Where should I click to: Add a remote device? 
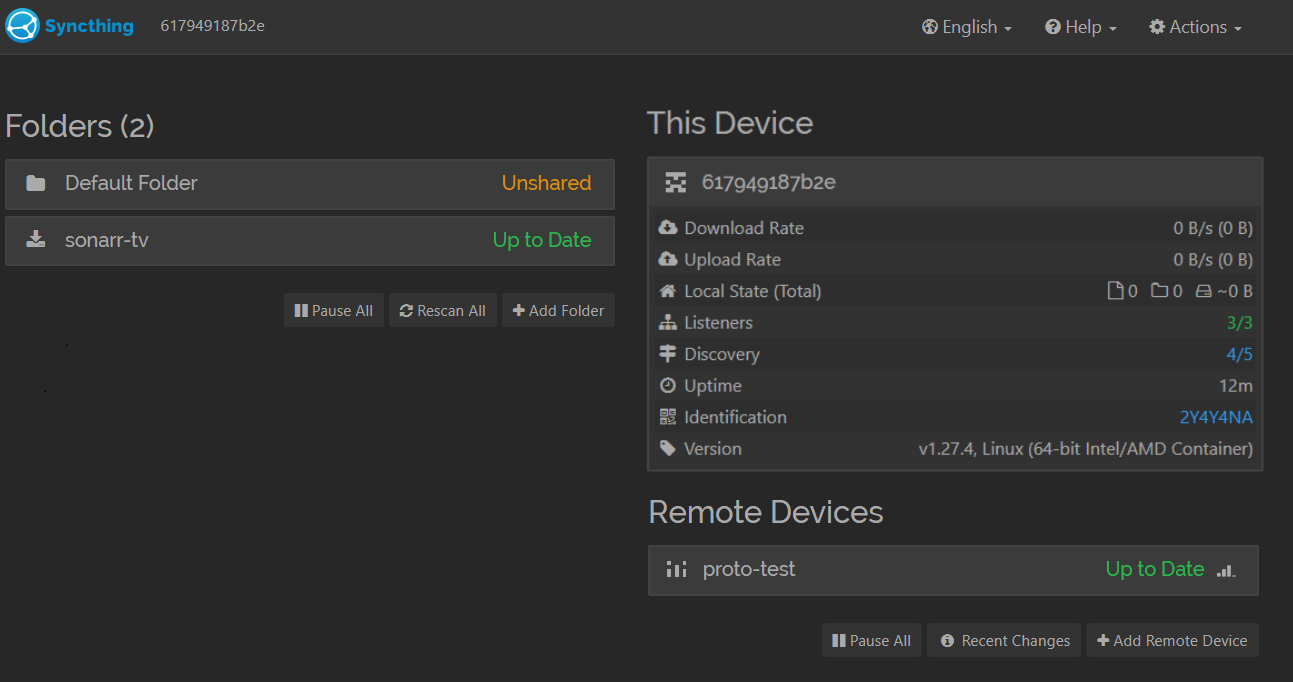[1172, 640]
